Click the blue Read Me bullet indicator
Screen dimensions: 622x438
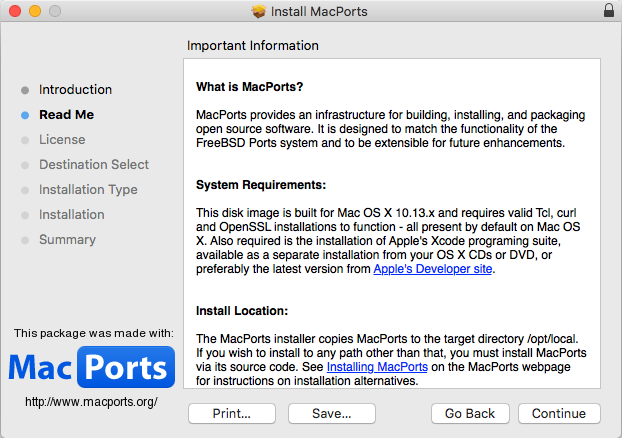tap(25, 114)
